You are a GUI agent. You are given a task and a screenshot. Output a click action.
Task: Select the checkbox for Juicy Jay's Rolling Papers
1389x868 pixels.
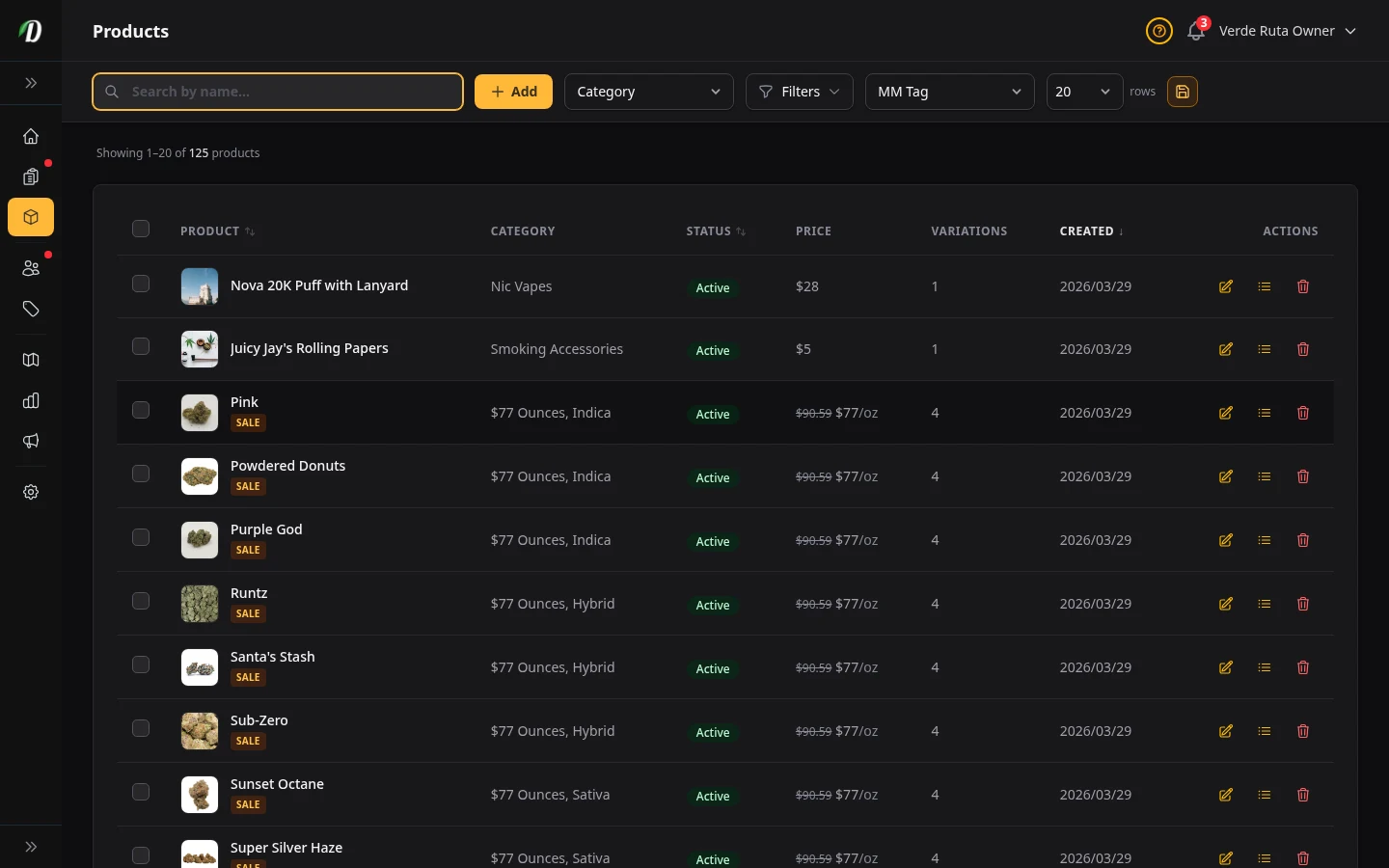[x=141, y=346]
